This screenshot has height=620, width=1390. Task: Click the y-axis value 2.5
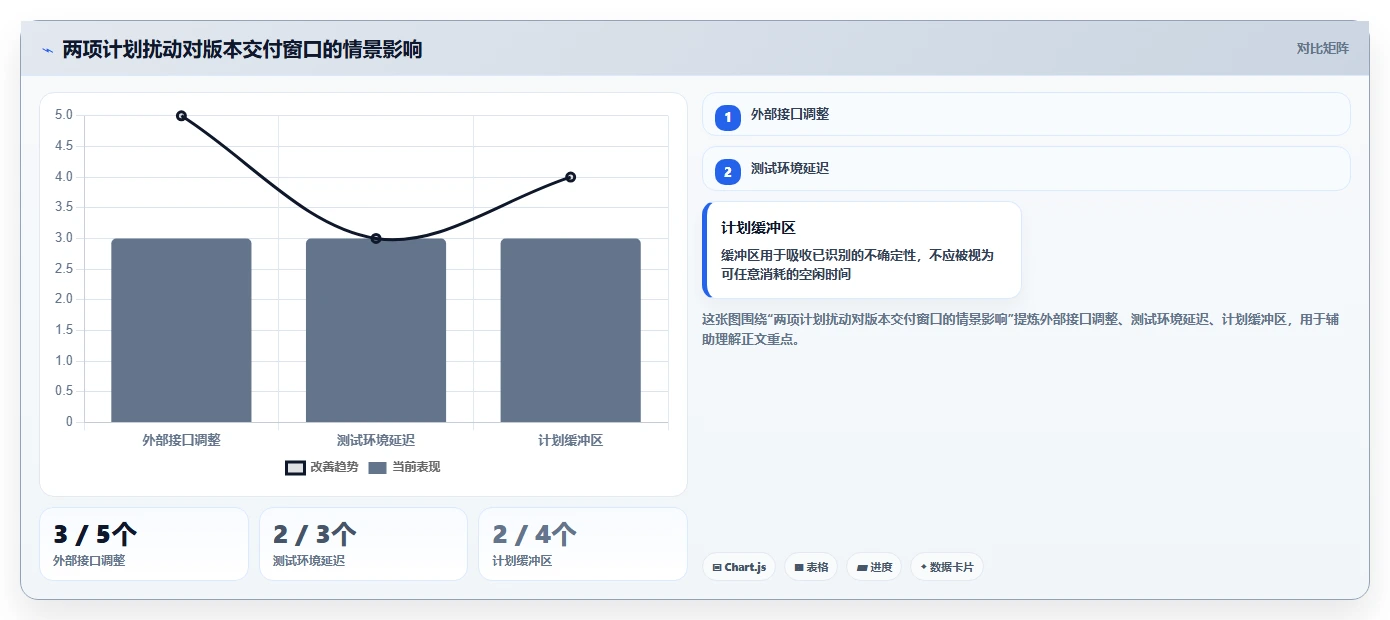coord(64,269)
